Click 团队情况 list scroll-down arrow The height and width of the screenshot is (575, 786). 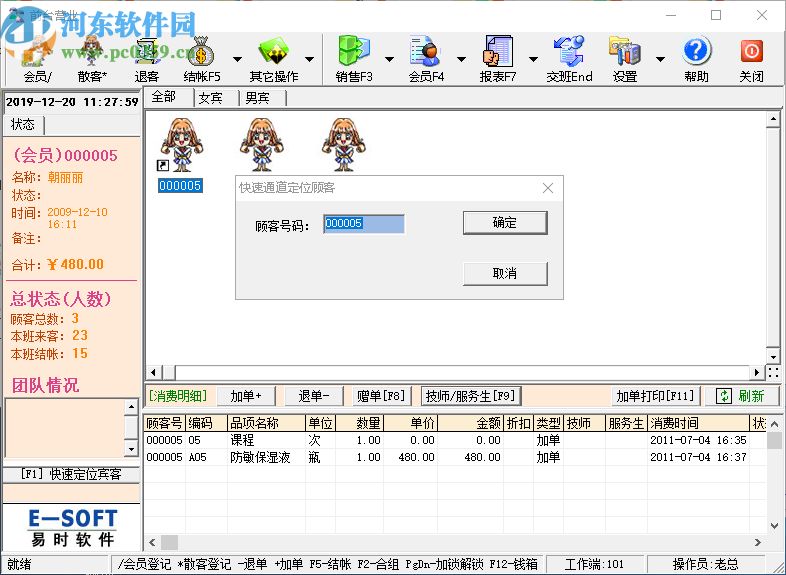click(x=131, y=449)
